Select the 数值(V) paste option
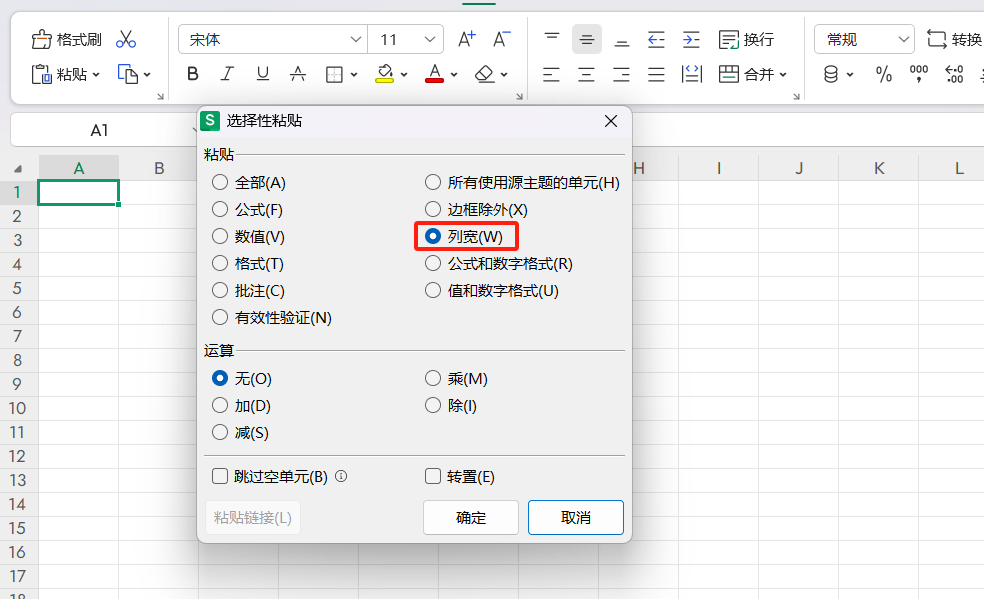This screenshot has width=984, height=599. coord(218,238)
